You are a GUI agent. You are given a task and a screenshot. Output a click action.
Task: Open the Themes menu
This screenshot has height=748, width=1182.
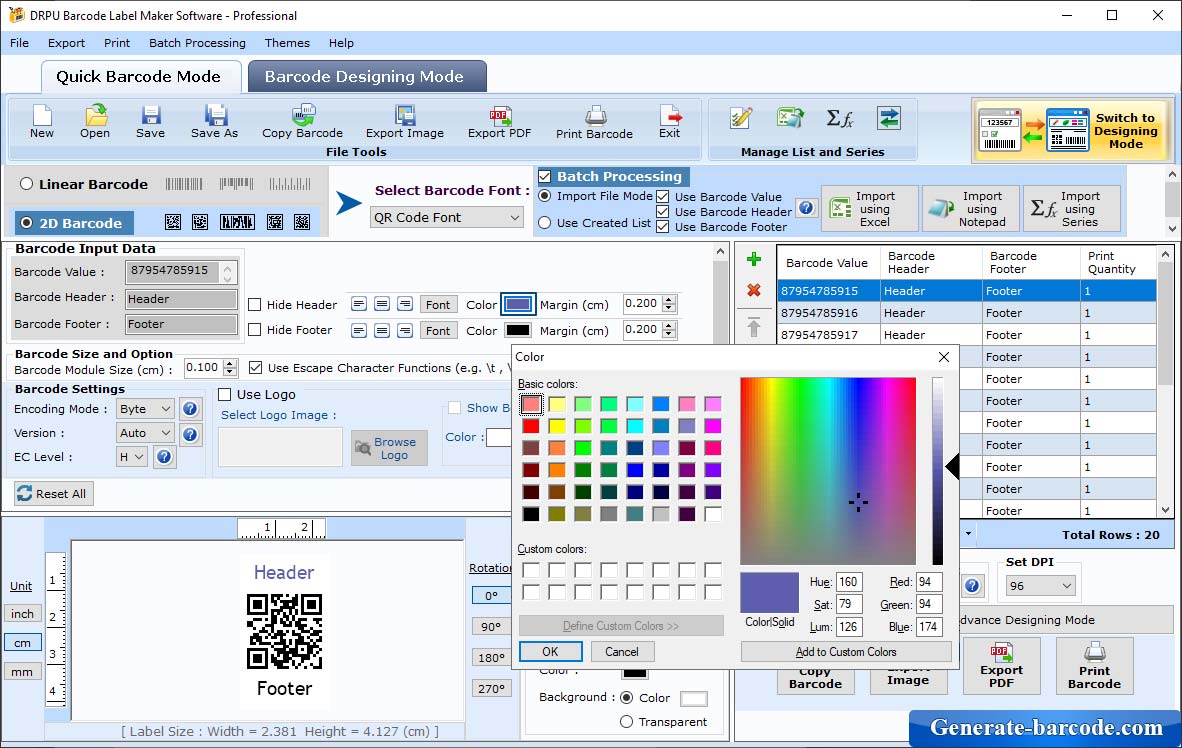pyautogui.click(x=287, y=43)
